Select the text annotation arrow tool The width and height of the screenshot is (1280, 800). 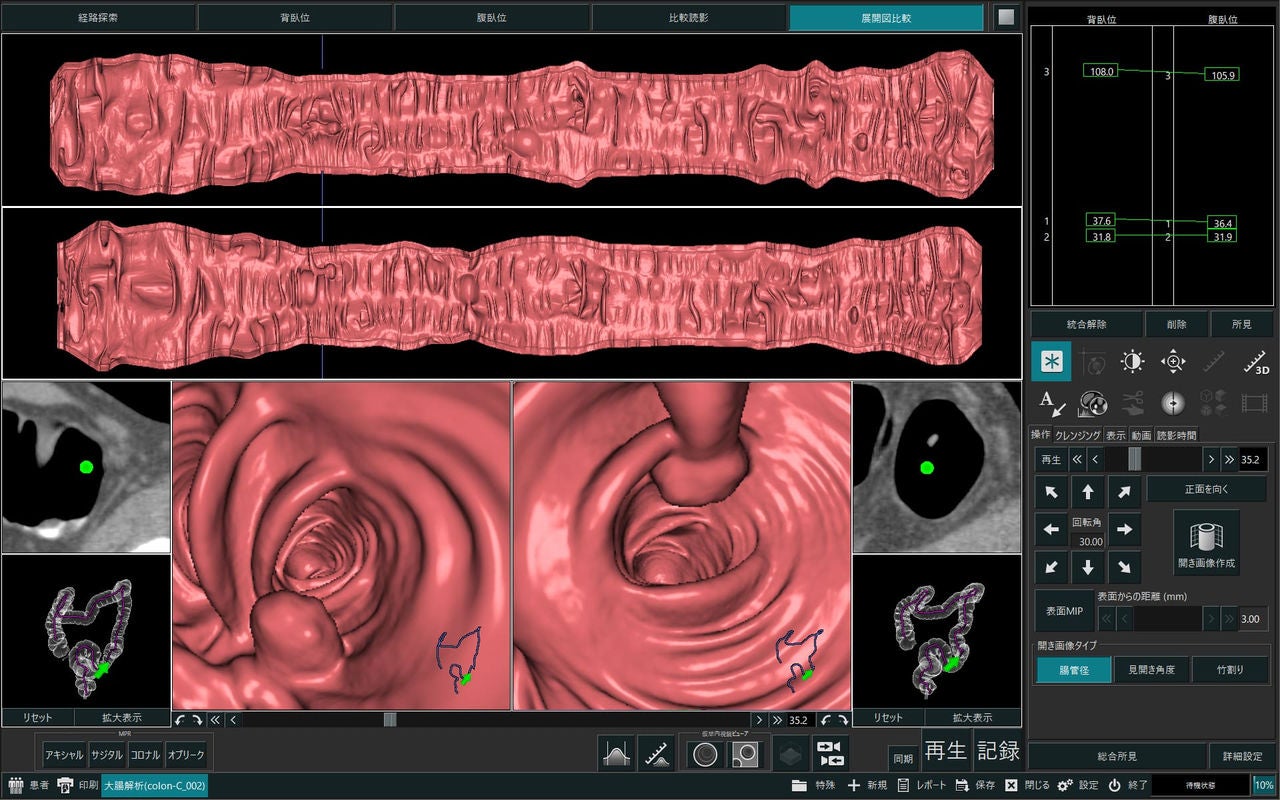(1051, 403)
